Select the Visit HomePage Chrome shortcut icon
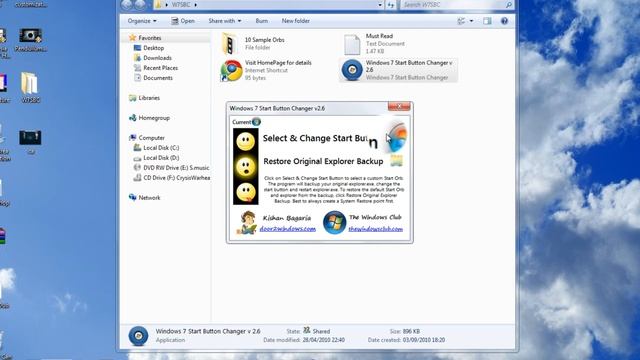This screenshot has height=360, width=640. 231,70
